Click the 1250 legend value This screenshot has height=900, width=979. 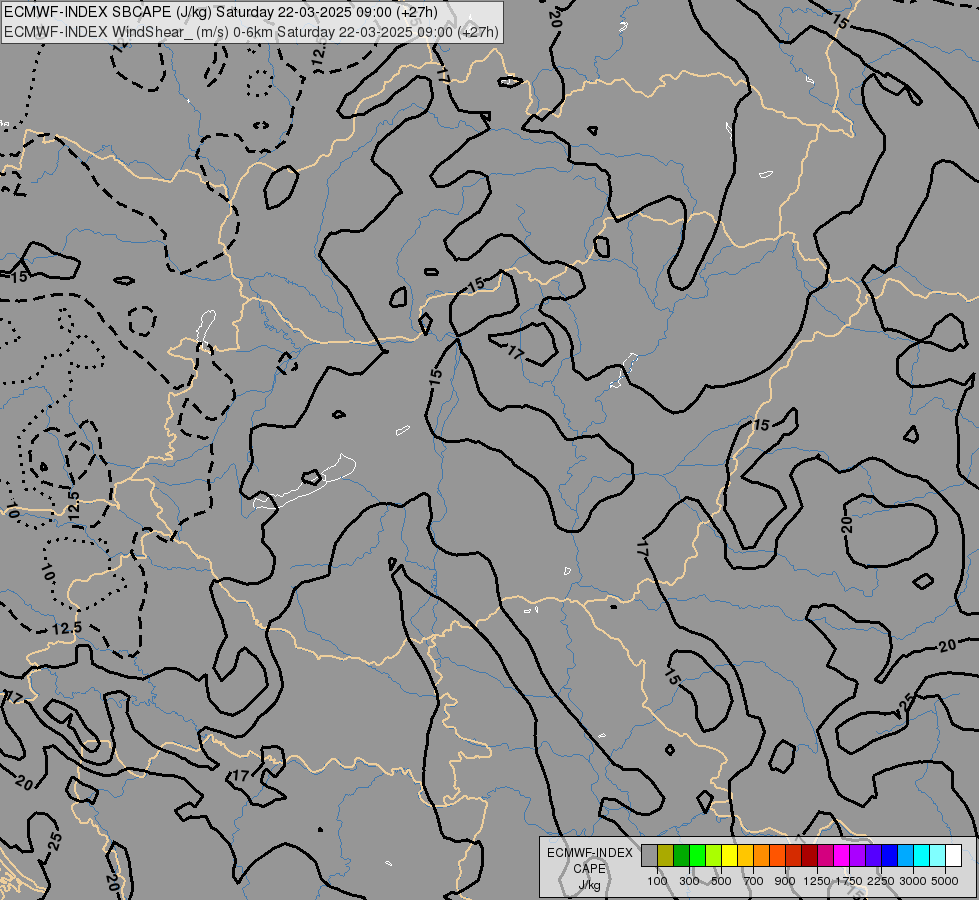click(x=817, y=881)
